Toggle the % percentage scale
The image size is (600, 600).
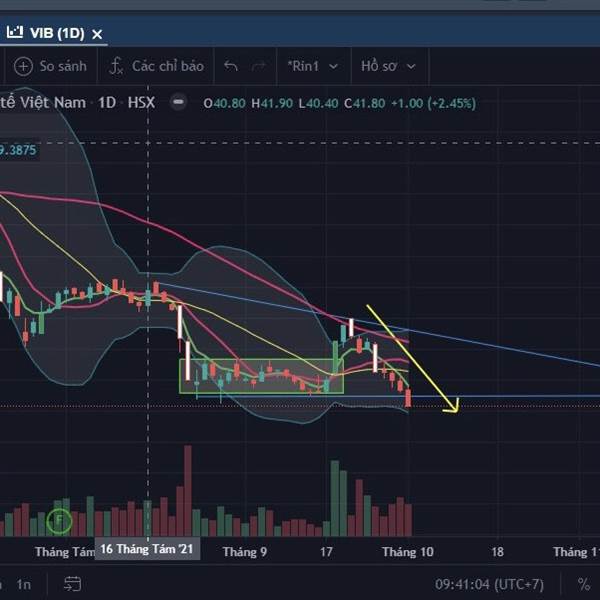coord(584,584)
